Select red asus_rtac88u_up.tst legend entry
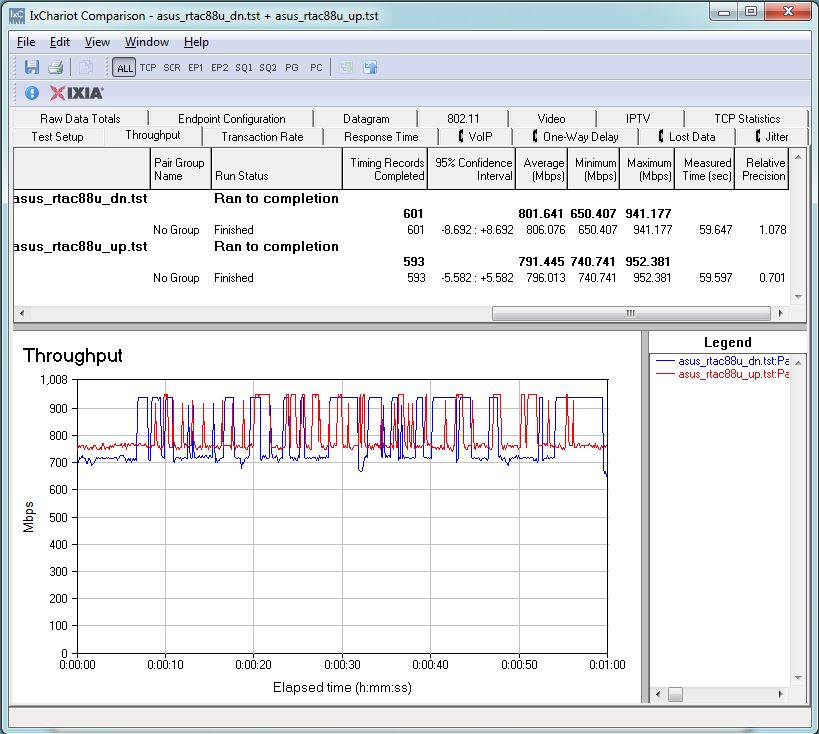This screenshot has width=819, height=734. (x=722, y=374)
